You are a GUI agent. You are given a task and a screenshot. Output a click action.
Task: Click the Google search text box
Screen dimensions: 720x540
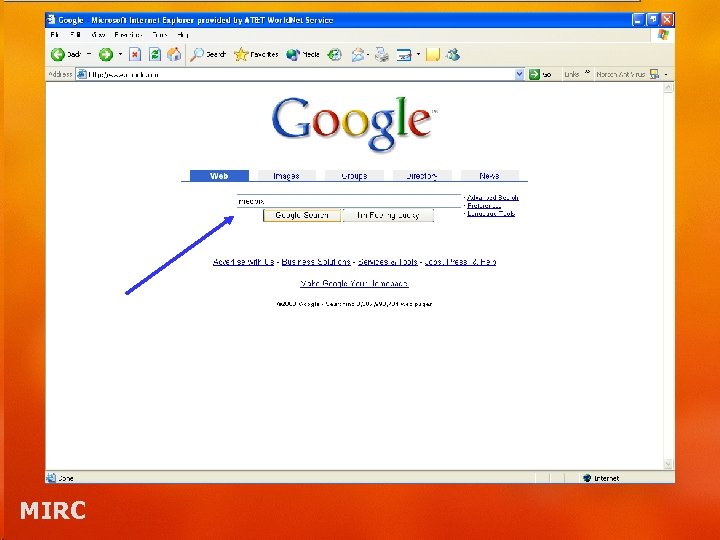(x=349, y=201)
